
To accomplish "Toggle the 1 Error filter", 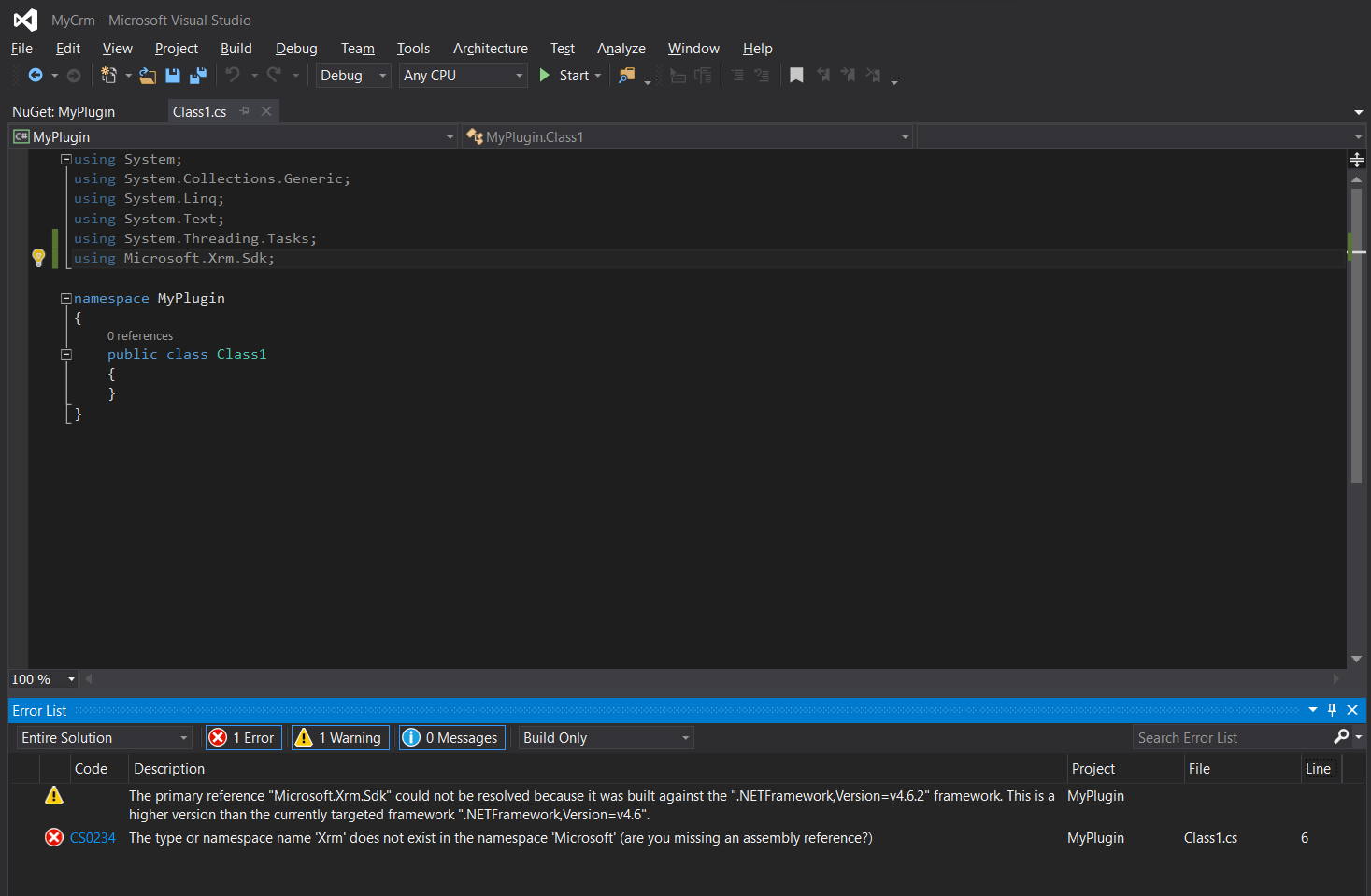I will click(243, 738).
